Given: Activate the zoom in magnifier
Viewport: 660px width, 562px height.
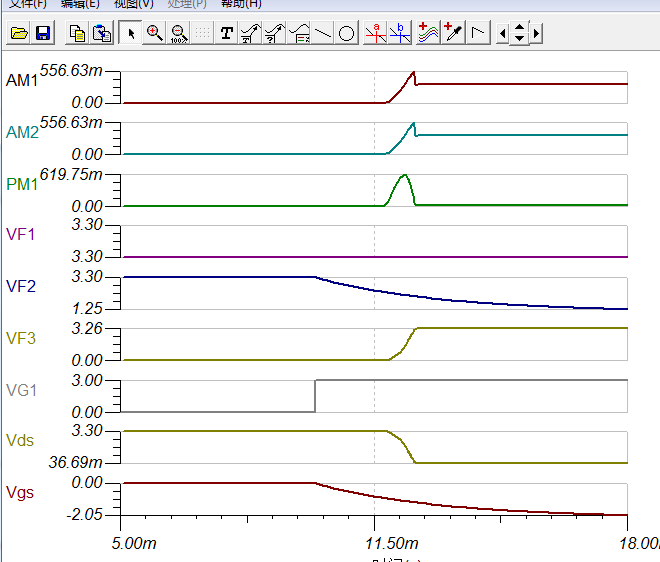Looking at the screenshot, I should click(154, 34).
